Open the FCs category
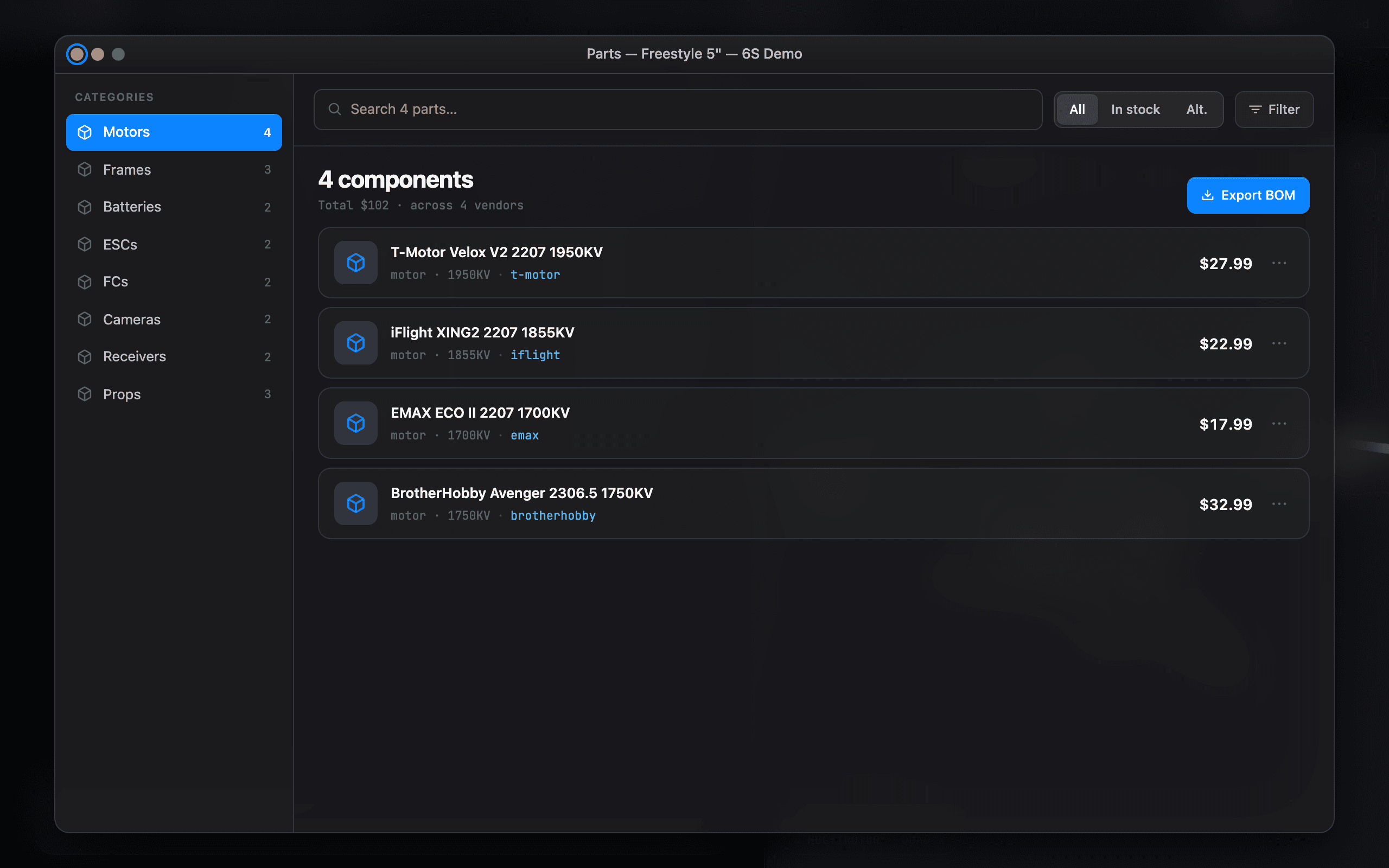This screenshot has width=1389, height=868. point(174,282)
